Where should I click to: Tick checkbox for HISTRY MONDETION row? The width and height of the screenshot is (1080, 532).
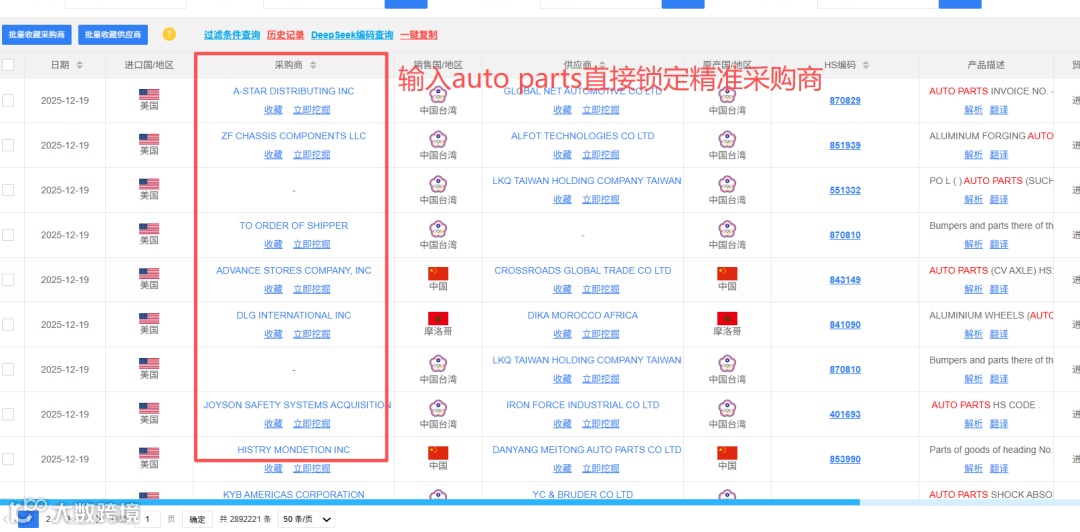click(x=8, y=459)
